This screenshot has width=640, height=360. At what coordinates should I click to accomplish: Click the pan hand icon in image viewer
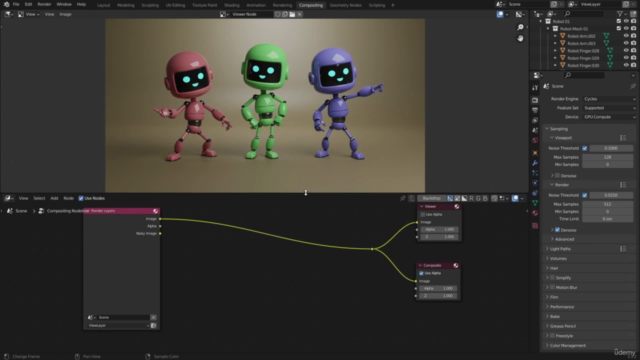point(520,38)
